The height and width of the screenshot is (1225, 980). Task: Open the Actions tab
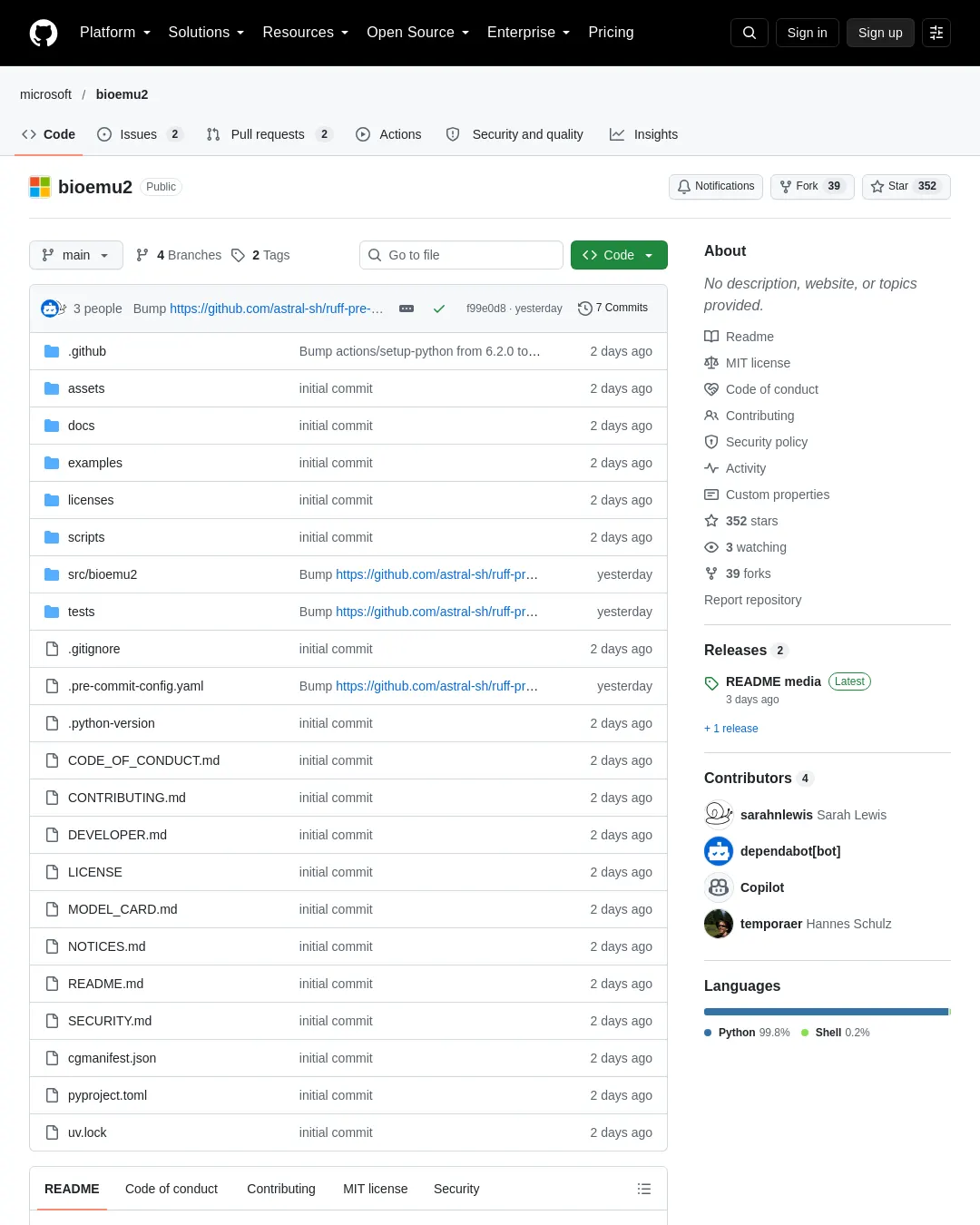click(x=388, y=134)
